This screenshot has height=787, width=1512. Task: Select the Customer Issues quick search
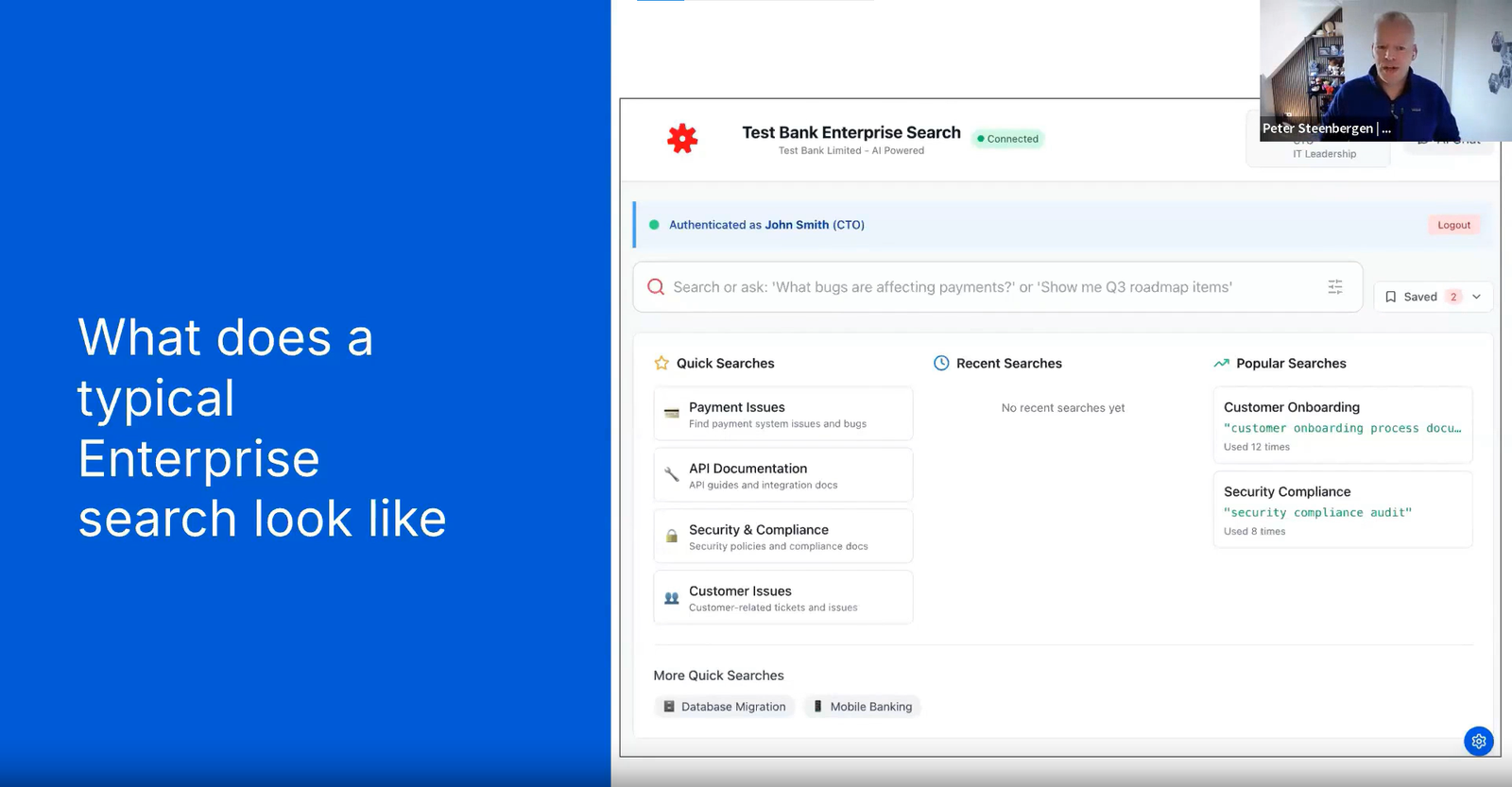tap(782, 597)
